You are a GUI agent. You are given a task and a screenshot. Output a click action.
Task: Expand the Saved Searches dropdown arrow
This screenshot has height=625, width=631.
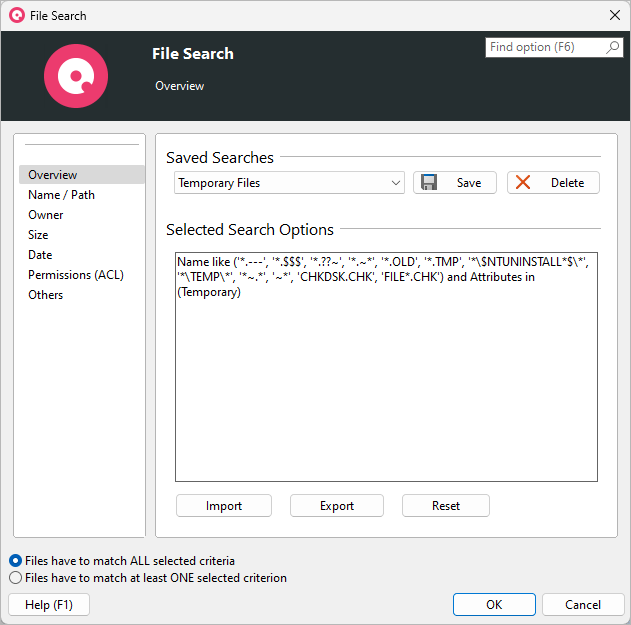point(397,183)
